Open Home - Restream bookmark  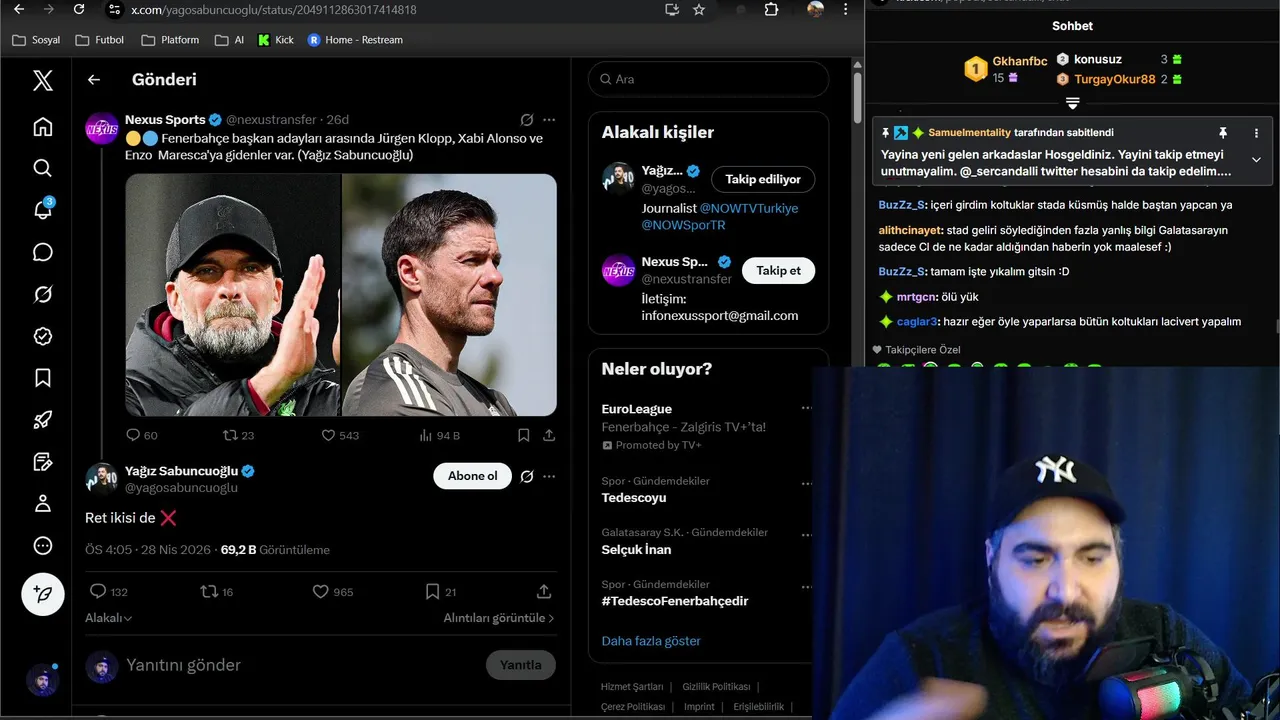coord(355,40)
